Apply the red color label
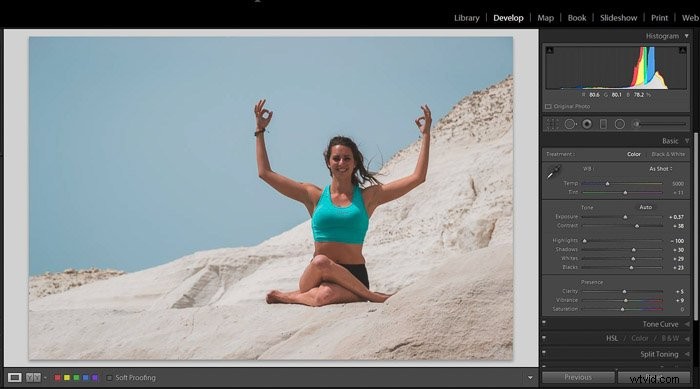This screenshot has height=389, width=700. tap(58, 378)
